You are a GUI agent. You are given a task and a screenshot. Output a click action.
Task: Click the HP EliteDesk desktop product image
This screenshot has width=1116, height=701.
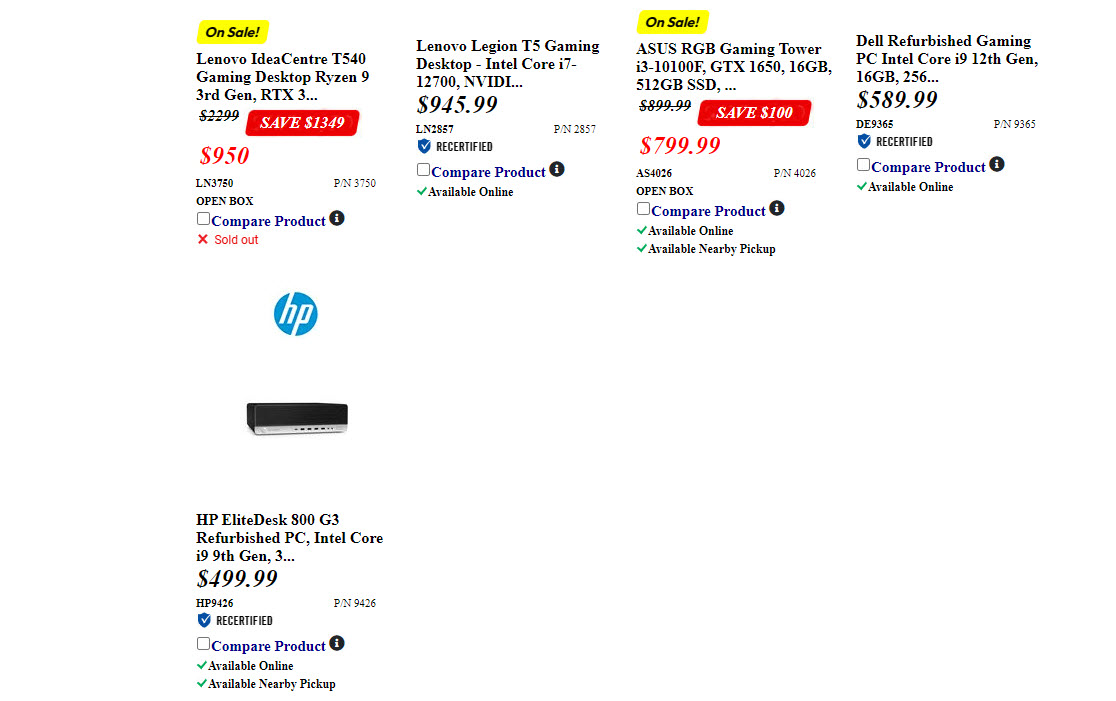point(297,417)
